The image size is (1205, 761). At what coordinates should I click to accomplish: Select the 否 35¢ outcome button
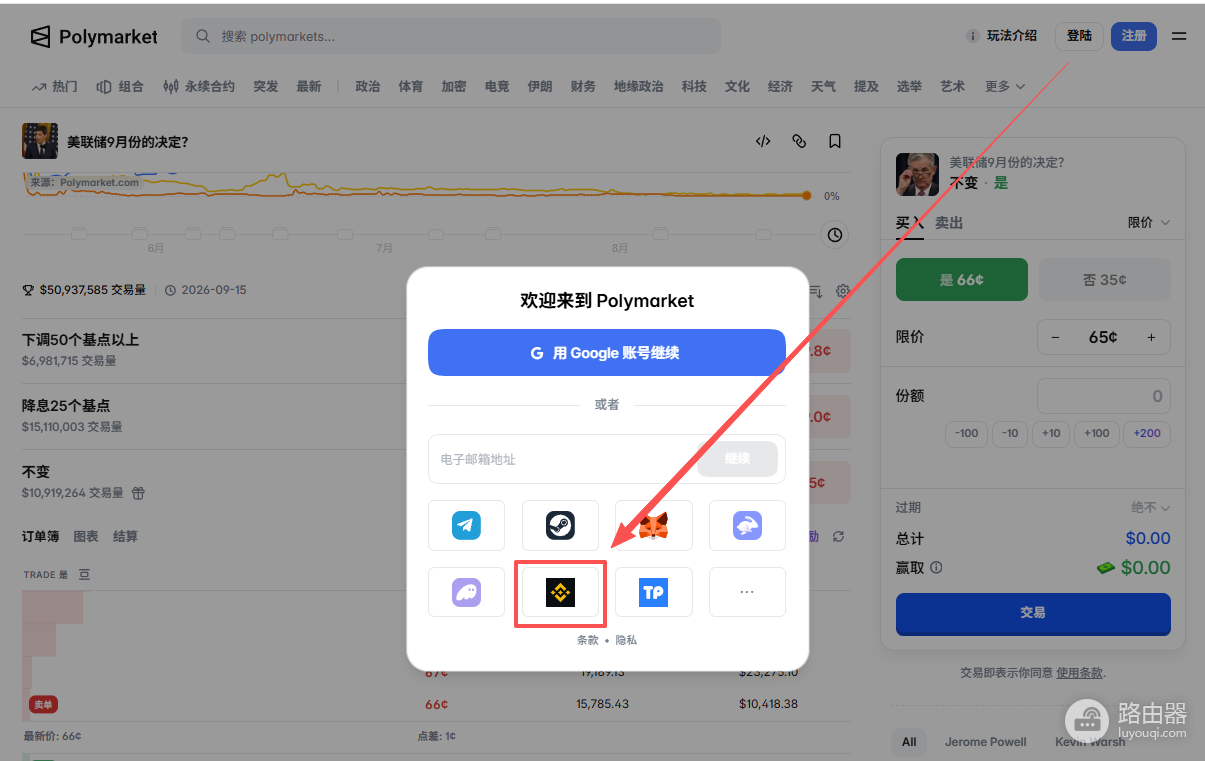(x=1105, y=280)
